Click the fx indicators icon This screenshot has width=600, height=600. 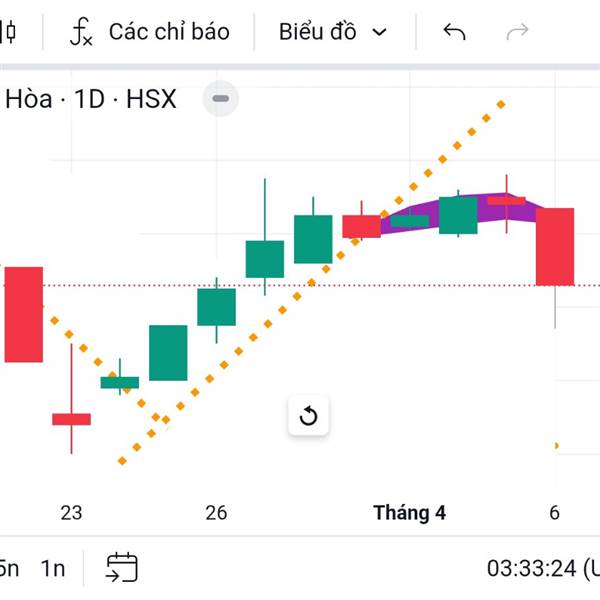81,32
